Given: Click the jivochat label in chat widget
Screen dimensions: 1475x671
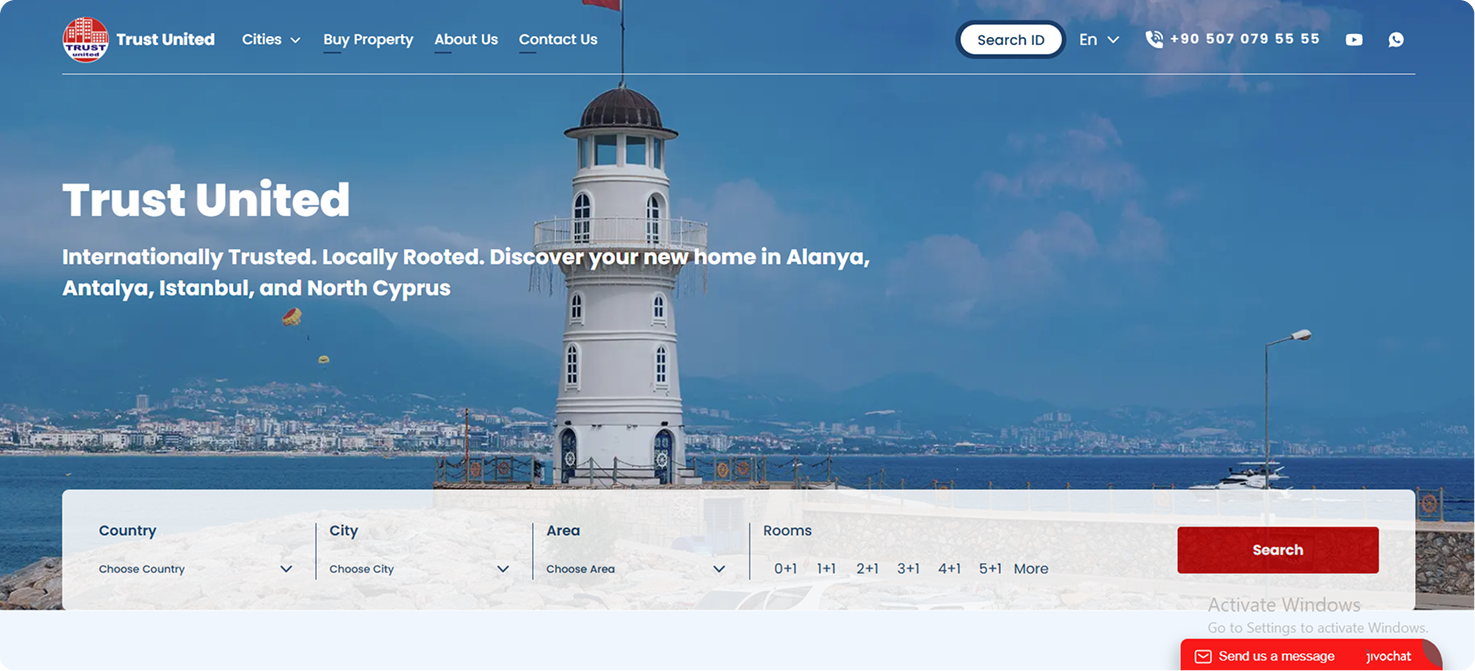Looking at the screenshot, I should point(1389,657).
